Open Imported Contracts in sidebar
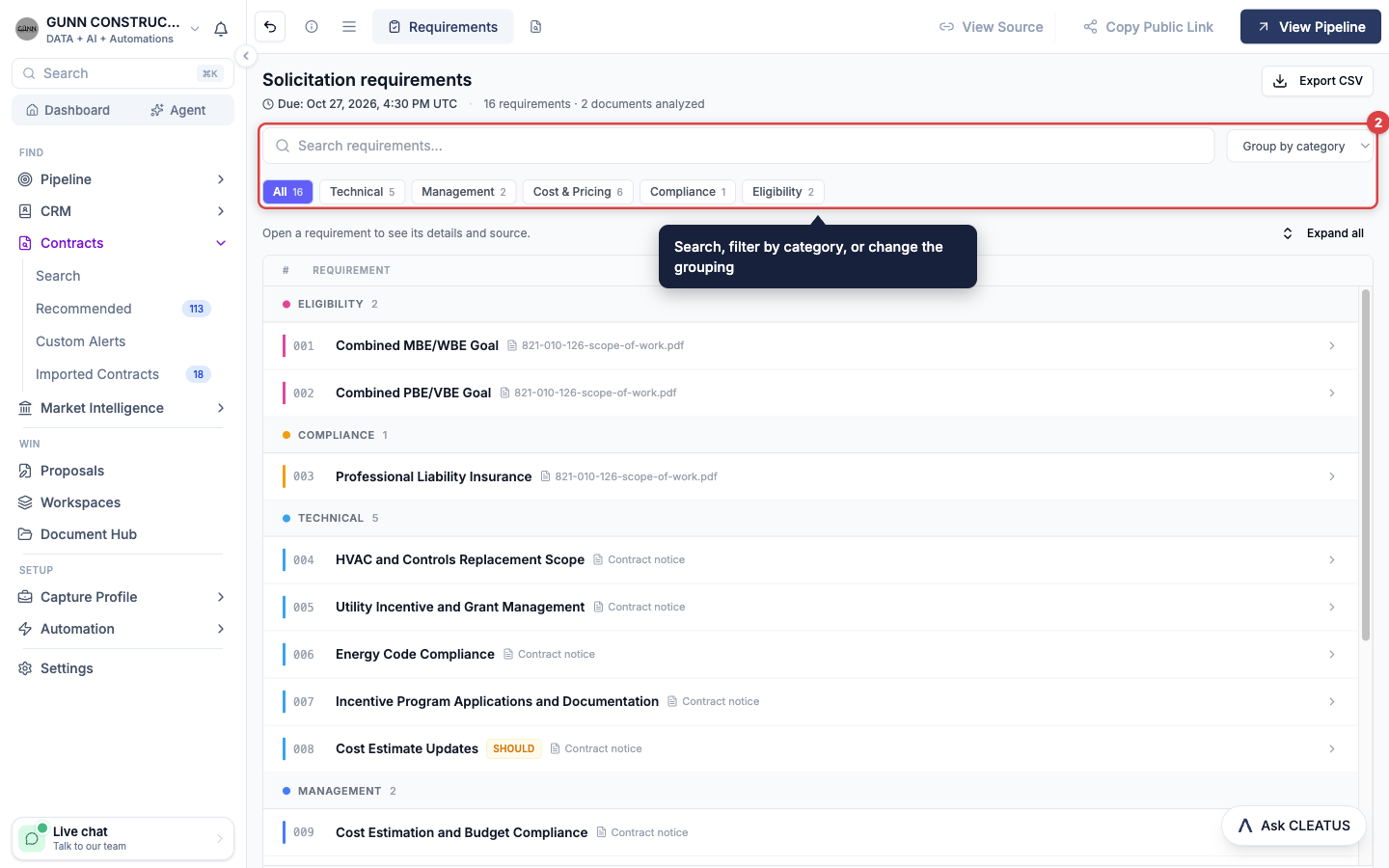 coord(123,374)
